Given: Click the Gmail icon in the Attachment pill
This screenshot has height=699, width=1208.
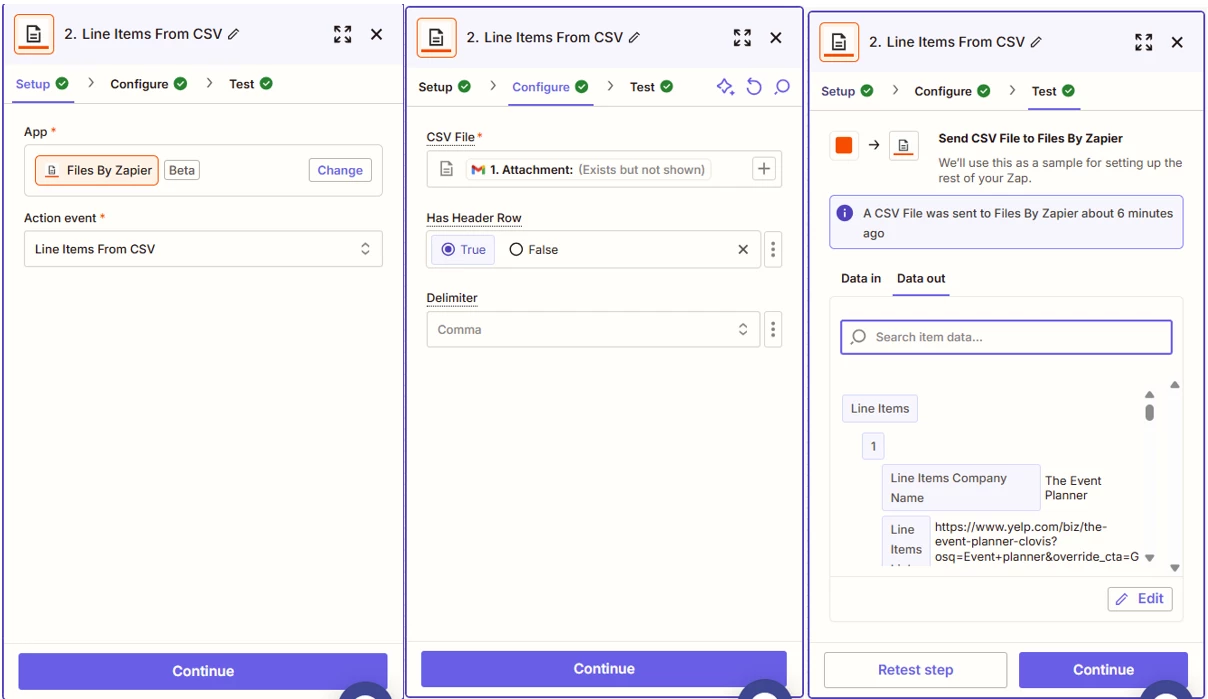Looking at the screenshot, I should tap(478, 170).
